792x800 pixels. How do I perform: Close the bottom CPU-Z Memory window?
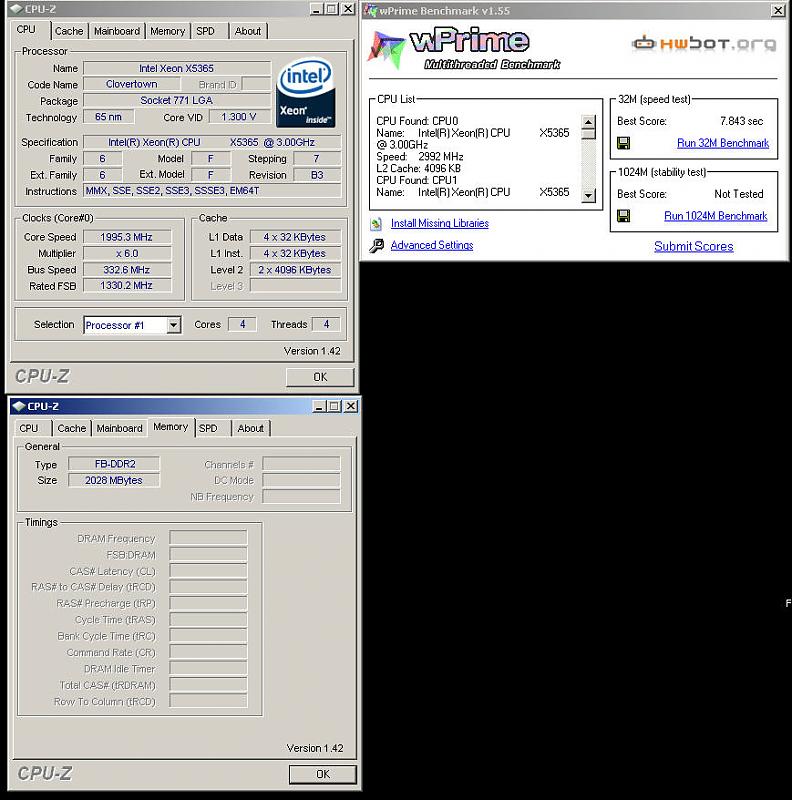tap(351, 406)
